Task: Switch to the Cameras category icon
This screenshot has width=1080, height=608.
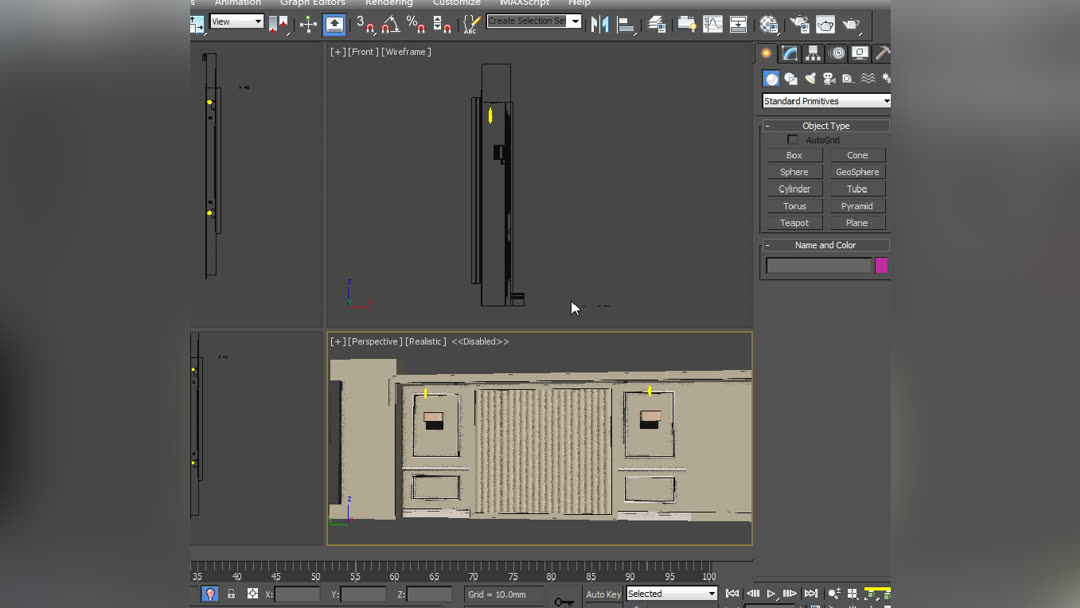Action: tap(830, 78)
